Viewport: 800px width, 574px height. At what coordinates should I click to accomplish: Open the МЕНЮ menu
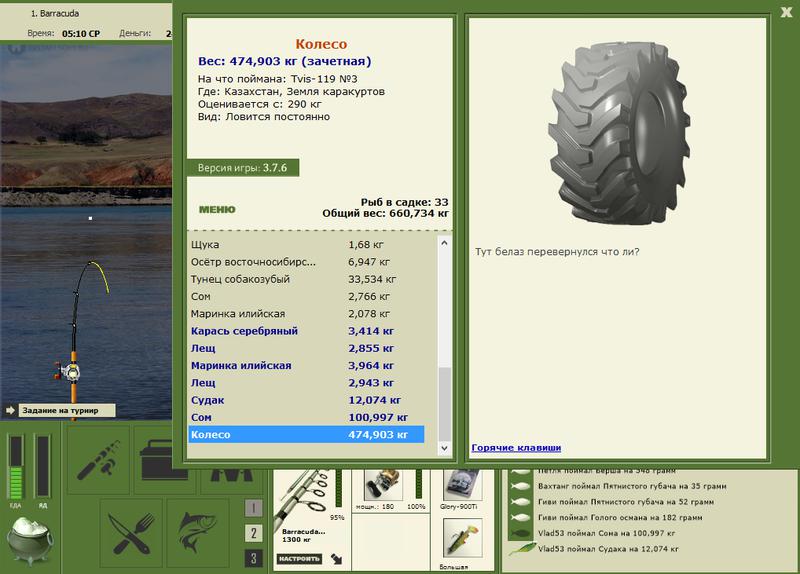tap(217, 210)
